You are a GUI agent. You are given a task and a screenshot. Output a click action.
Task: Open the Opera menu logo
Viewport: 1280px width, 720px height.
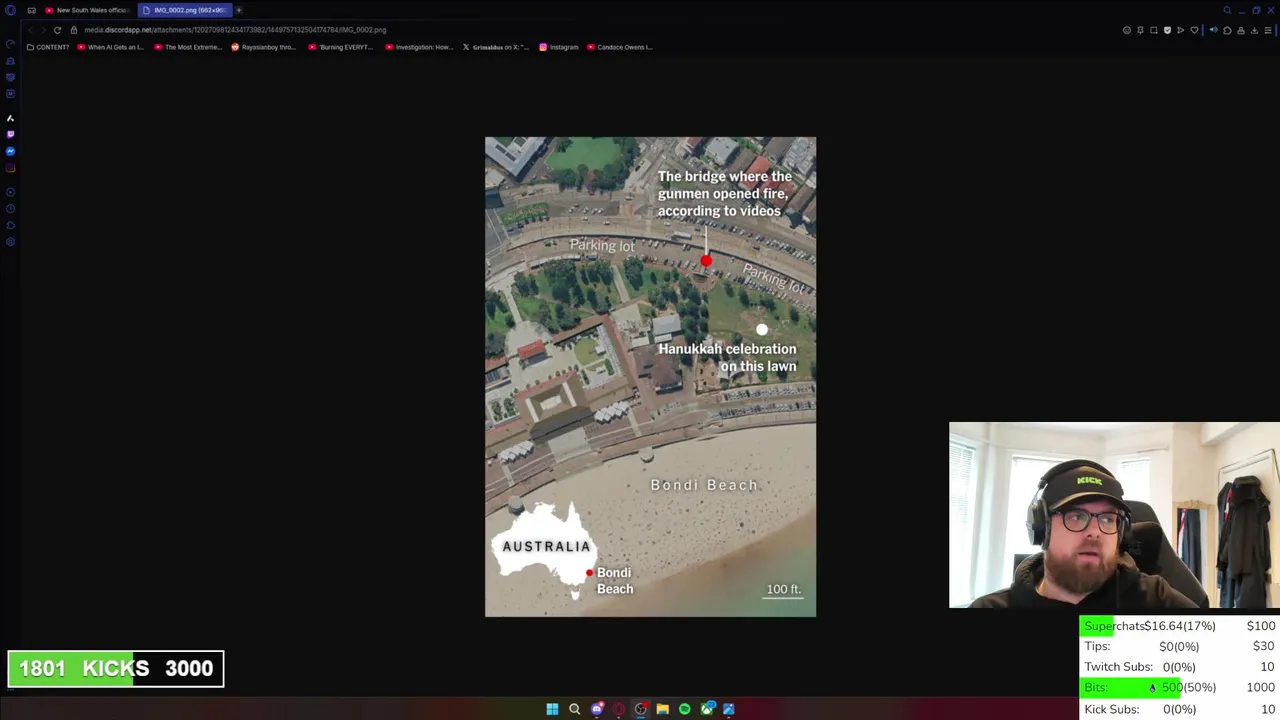pyautogui.click(x=10, y=10)
